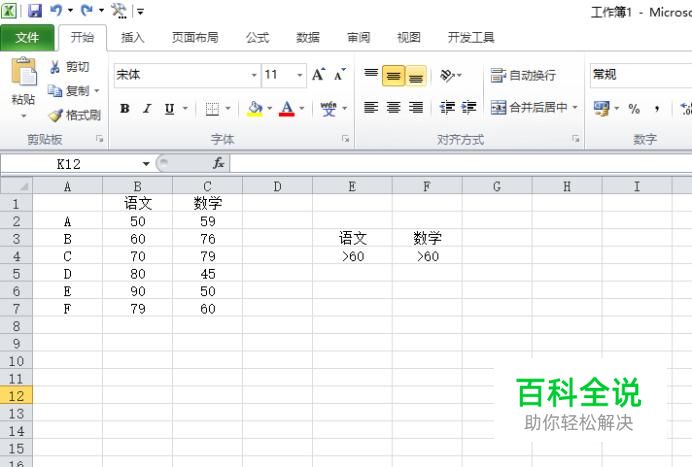Open the font size 11 dropdown

tap(300, 75)
